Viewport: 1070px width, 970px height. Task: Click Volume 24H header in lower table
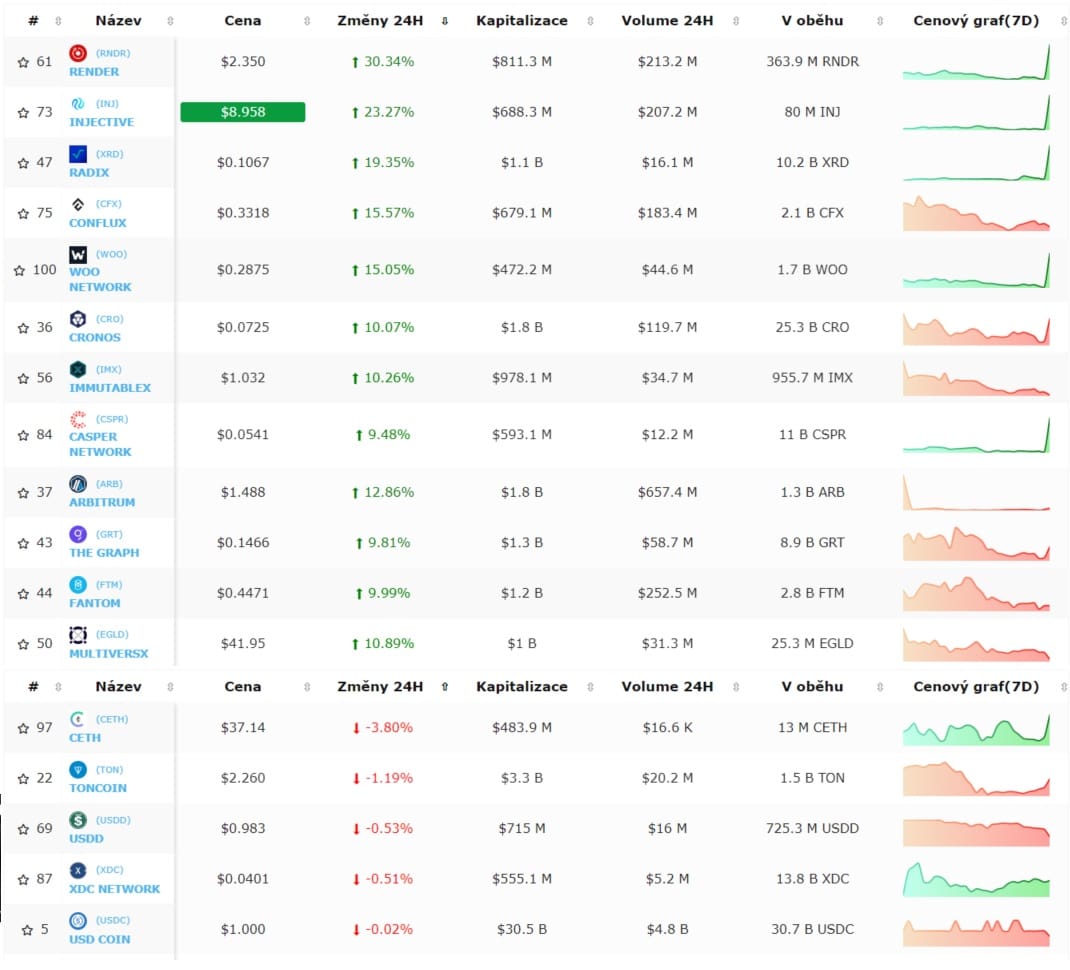[667, 687]
